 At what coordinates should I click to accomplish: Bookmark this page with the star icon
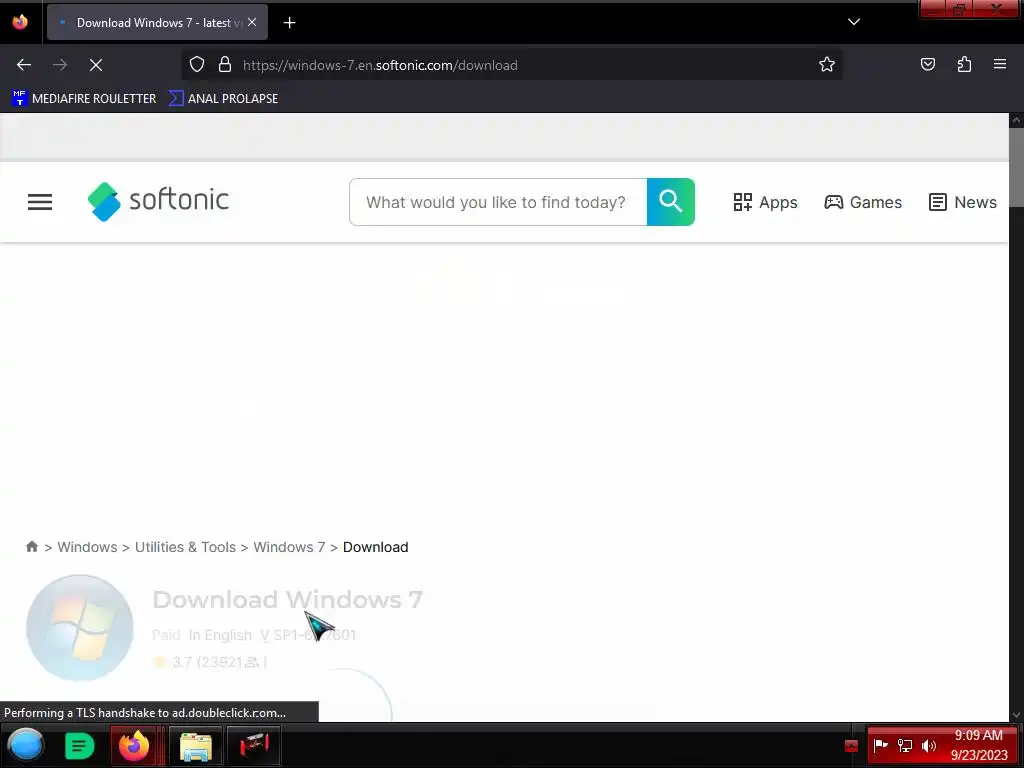pos(827,65)
